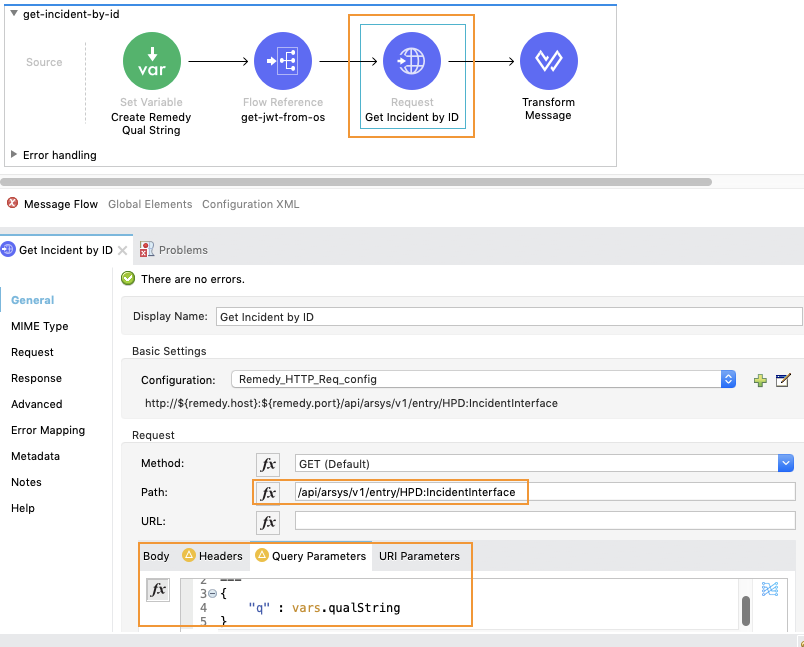Select Notes in the side menu
This screenshot has width=804, height=647.
26,482
